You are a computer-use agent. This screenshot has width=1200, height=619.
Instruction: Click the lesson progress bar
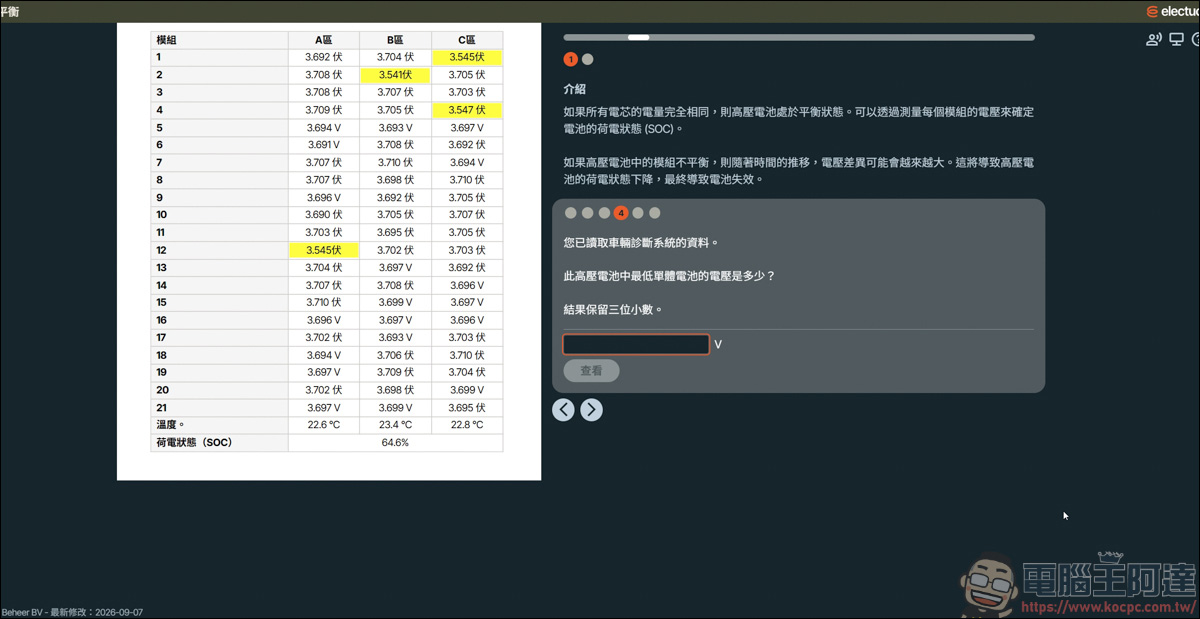click(x=799, y=37)
